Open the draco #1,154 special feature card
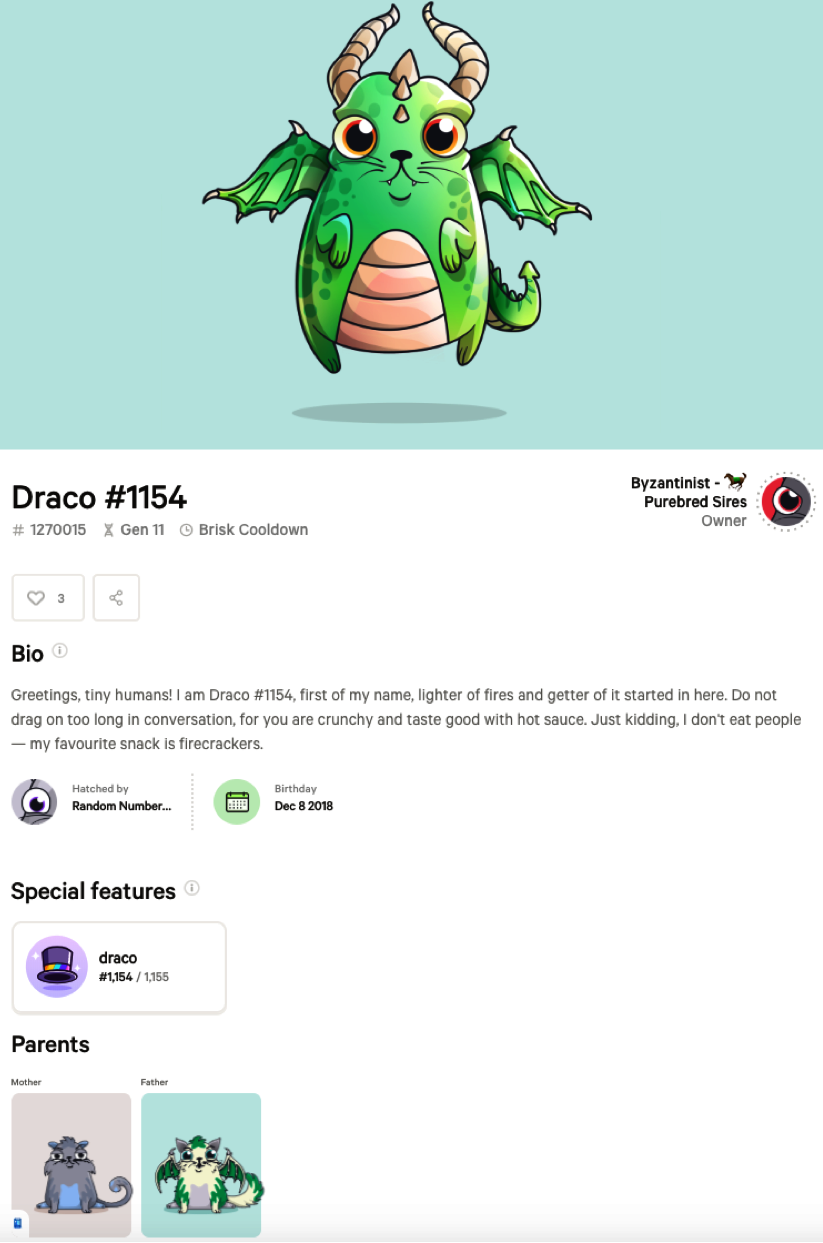Image resolution: width=823 pixels, height=1243 pixels. pyautogui.click(x=119, y=968)
